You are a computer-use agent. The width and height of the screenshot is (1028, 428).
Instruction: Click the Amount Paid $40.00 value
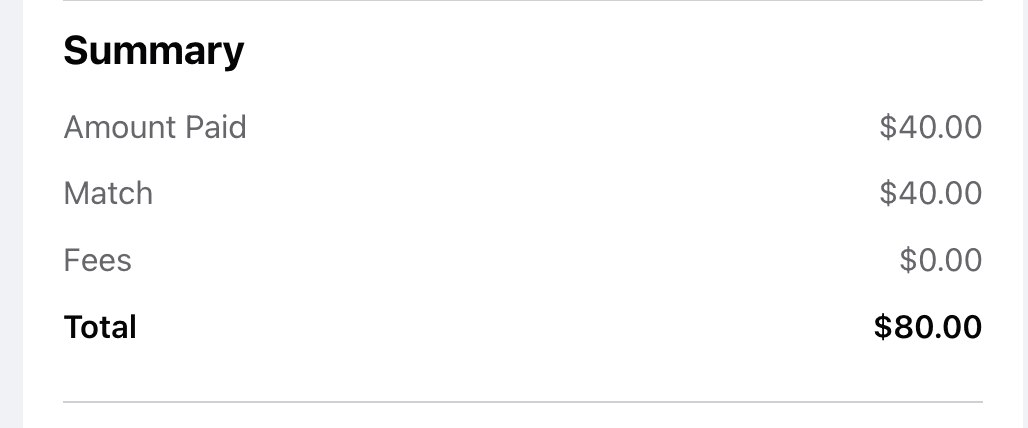[x=930, y=127]
